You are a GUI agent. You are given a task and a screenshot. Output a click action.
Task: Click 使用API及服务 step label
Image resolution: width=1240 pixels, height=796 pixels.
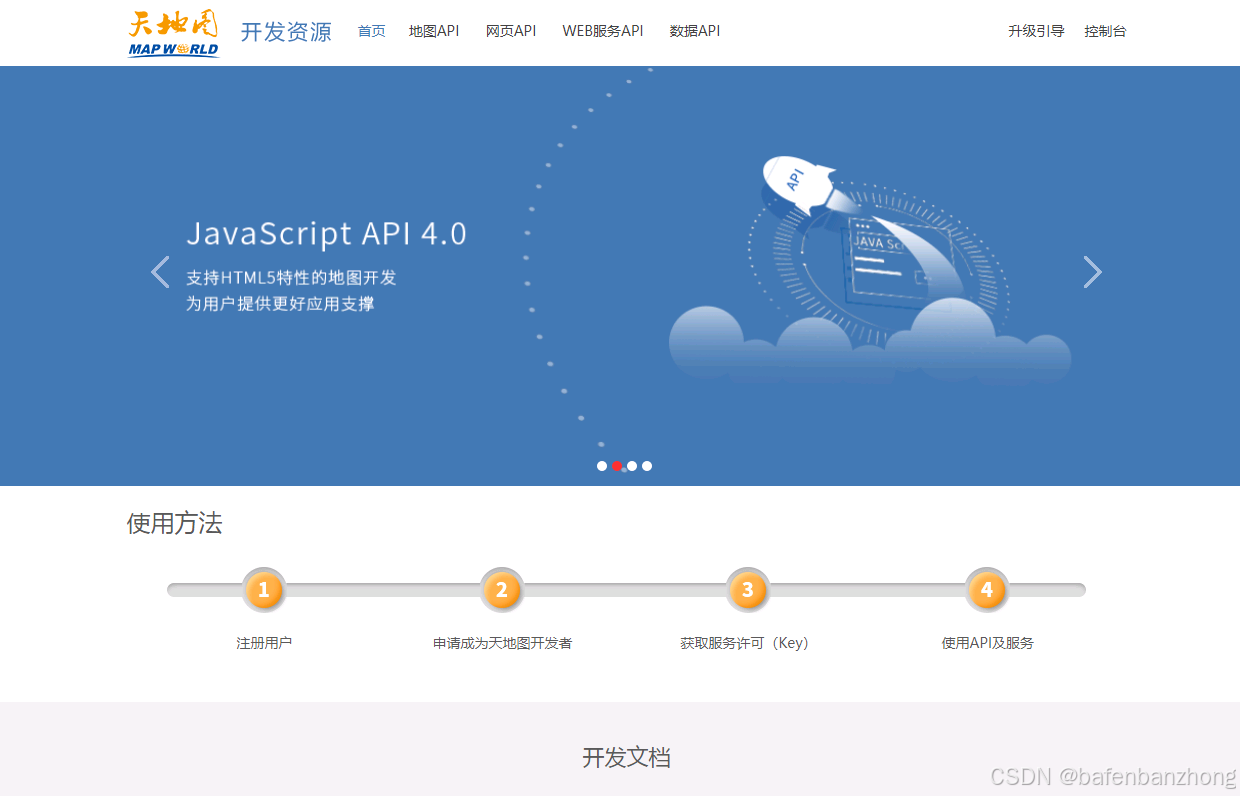[987, 643]
